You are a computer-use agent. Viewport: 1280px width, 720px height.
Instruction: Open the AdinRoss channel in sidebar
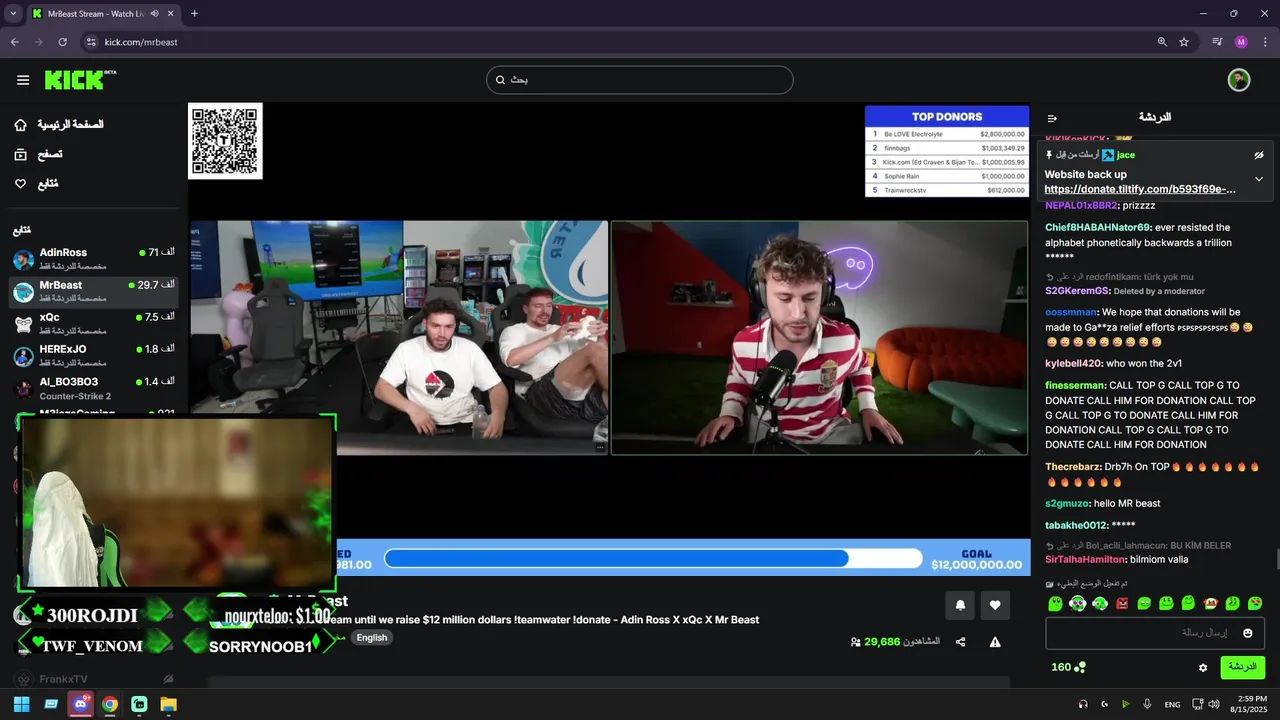click(x=94, y=258)
